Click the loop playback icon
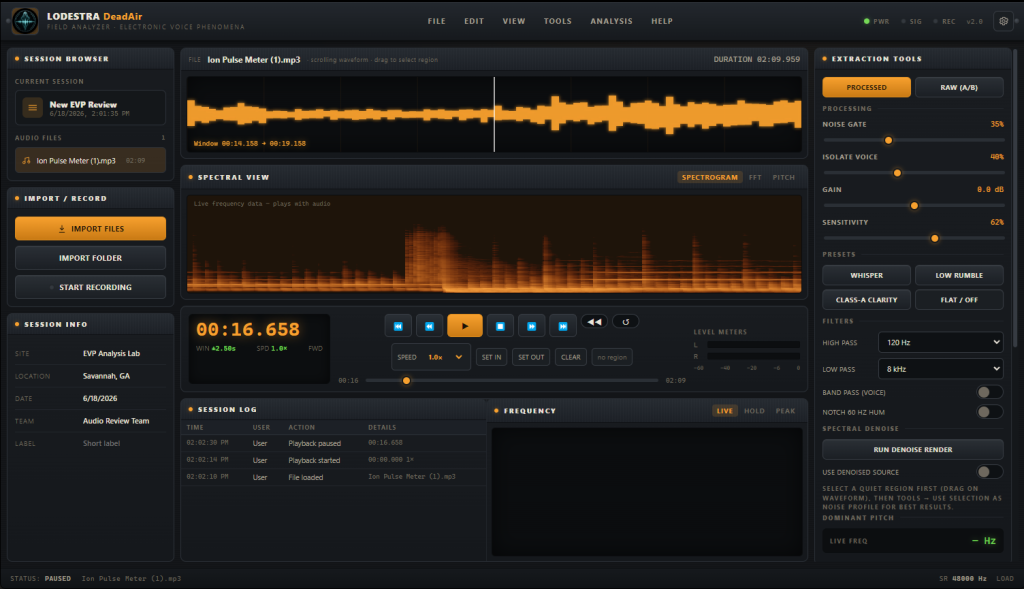The width and height of the screenshot is (1024, 589). pyautogui.click(x=626, y=321)
